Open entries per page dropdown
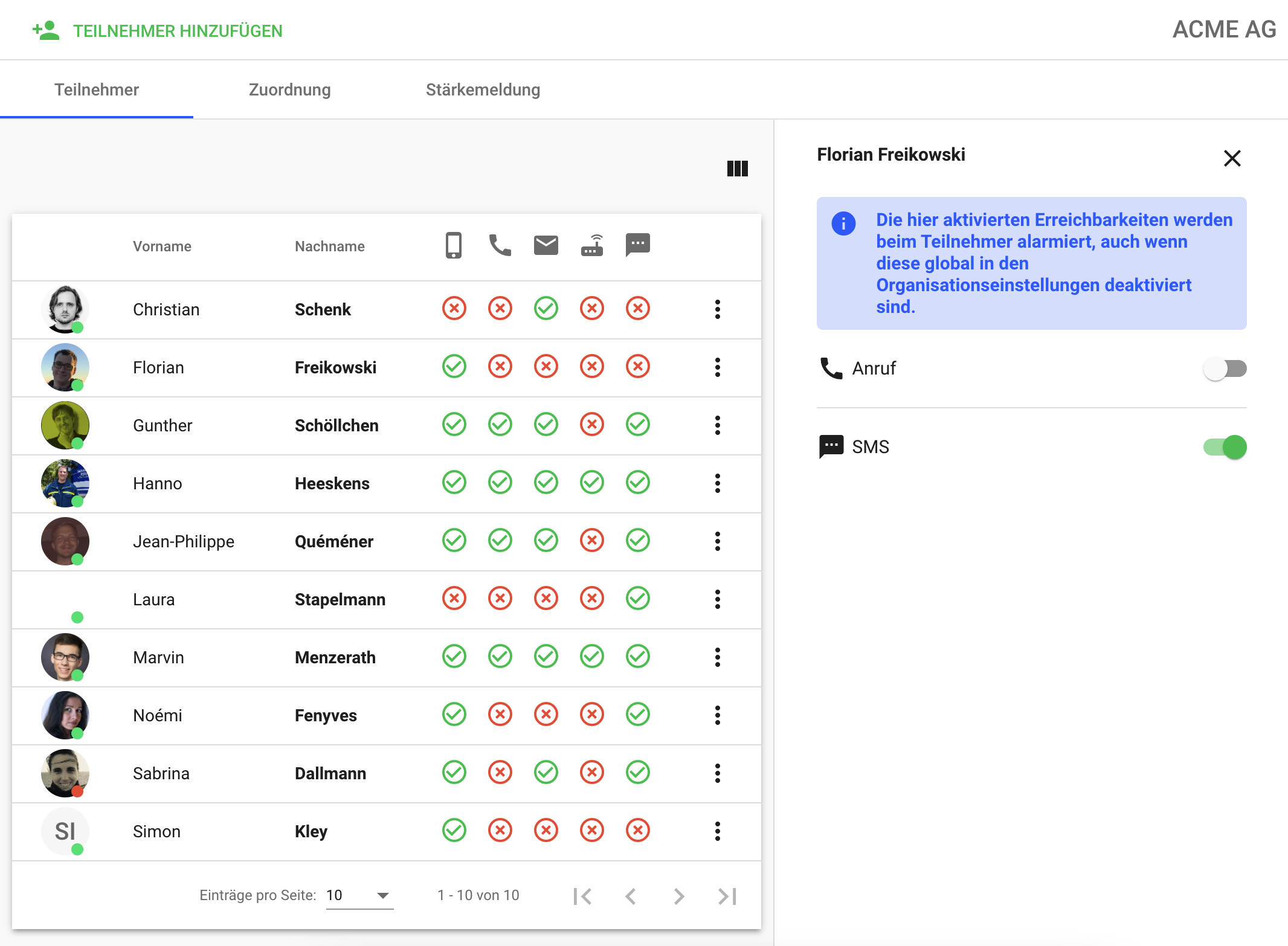Image resolution: width=1288 pixels, height=946 pixels. (x=359, y=895)
